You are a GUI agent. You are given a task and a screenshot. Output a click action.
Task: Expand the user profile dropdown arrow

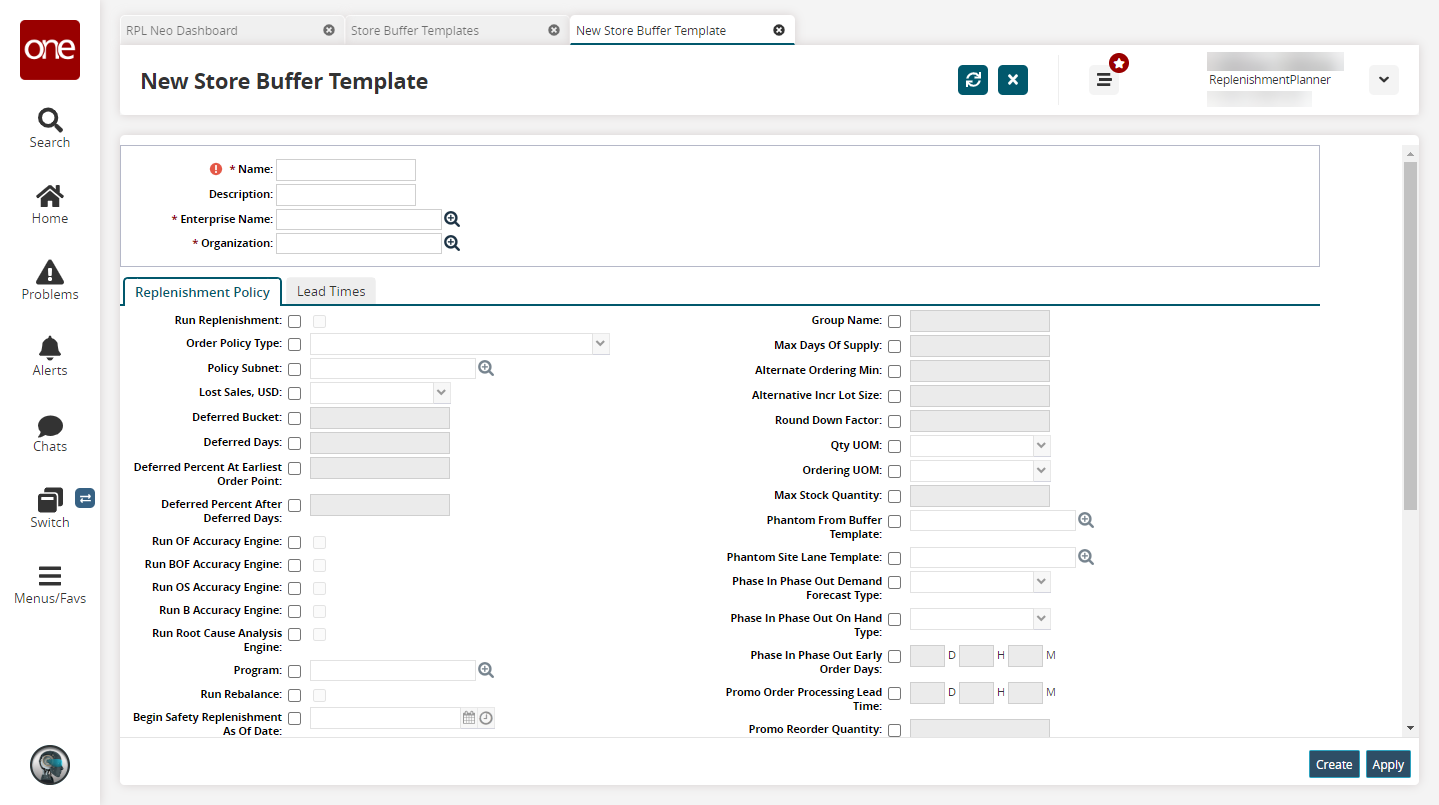pos(1384,80)
